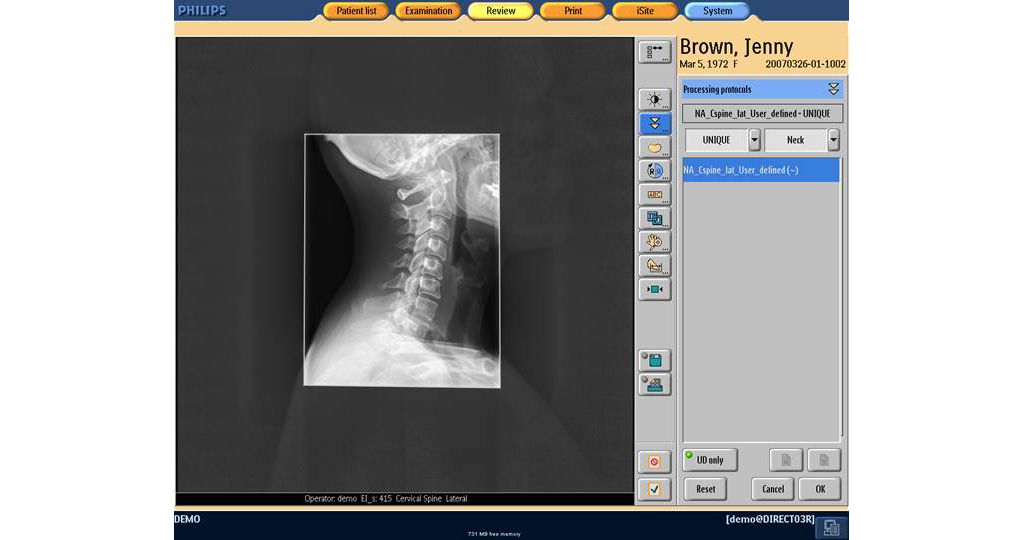Open the view layout icon above toolbar

click(x=655, y=52)
